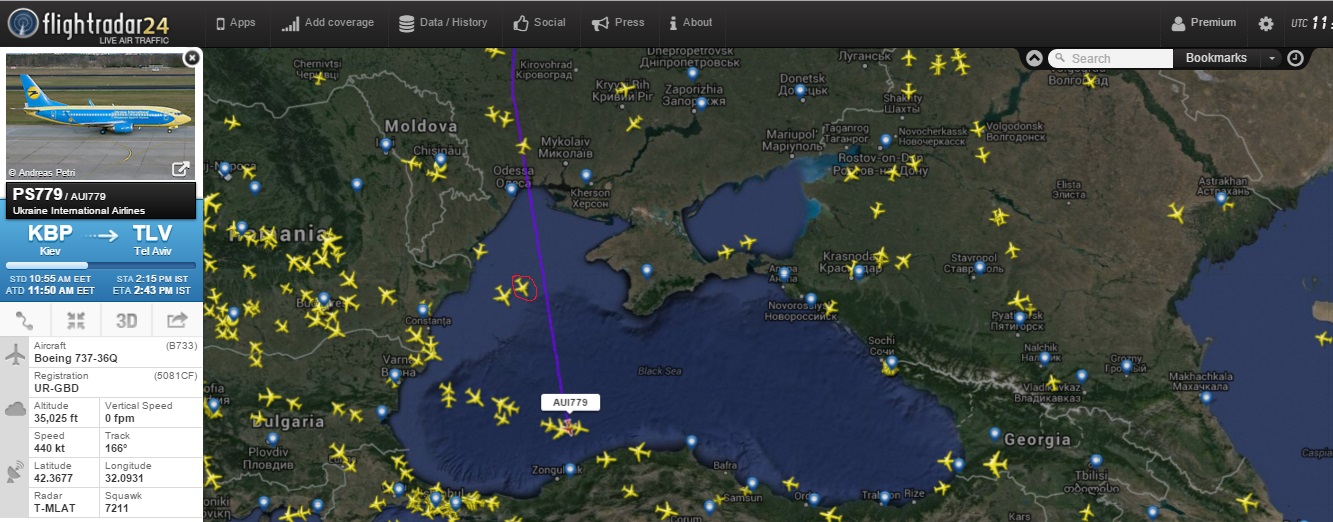Click the Add coverage link
The image size is (1333, 522).
[328, 22]
